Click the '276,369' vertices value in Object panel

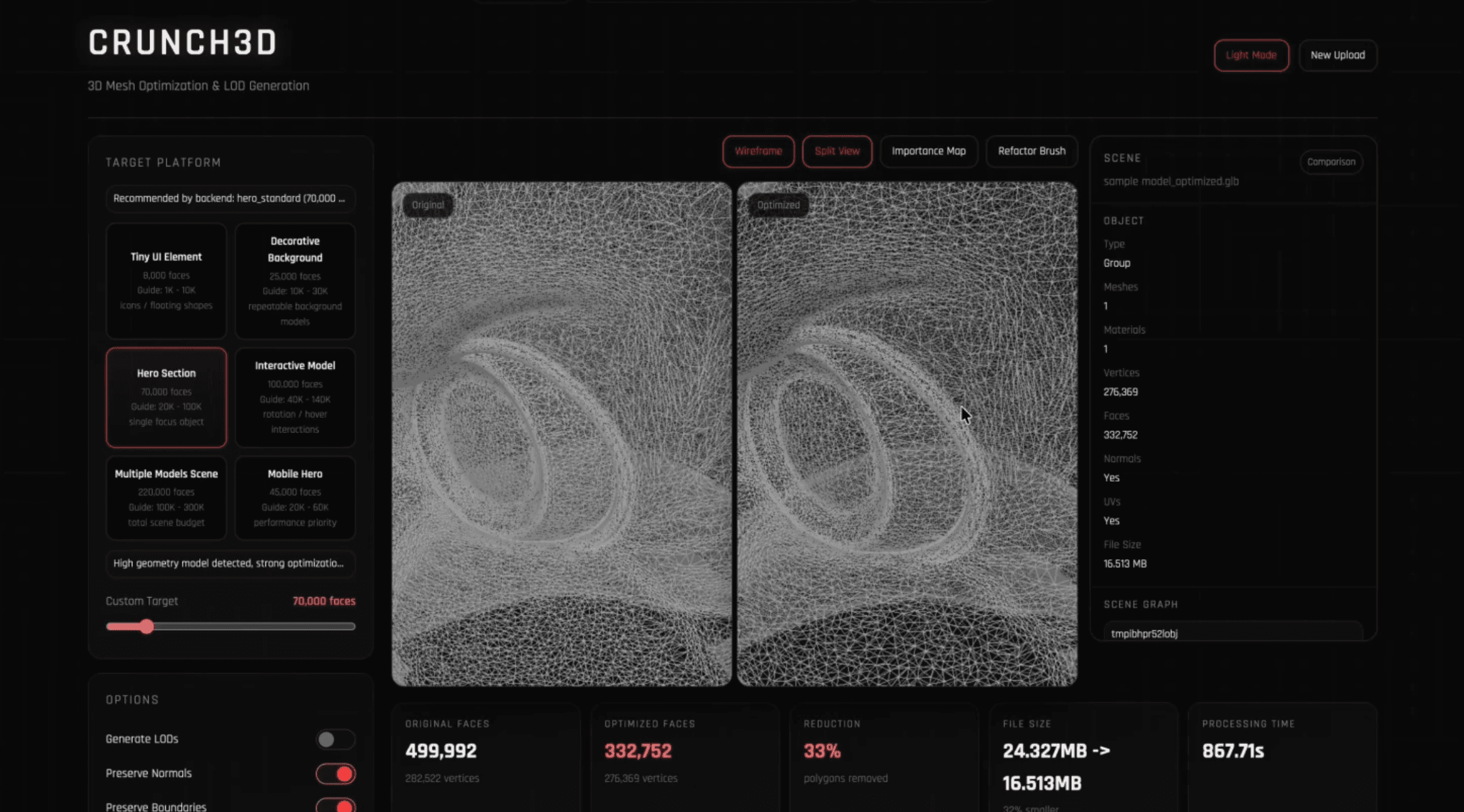[1120, 392]
